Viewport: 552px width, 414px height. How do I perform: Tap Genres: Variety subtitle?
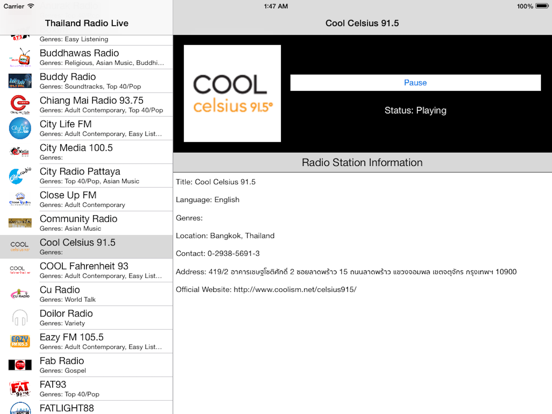click(62, 323)
